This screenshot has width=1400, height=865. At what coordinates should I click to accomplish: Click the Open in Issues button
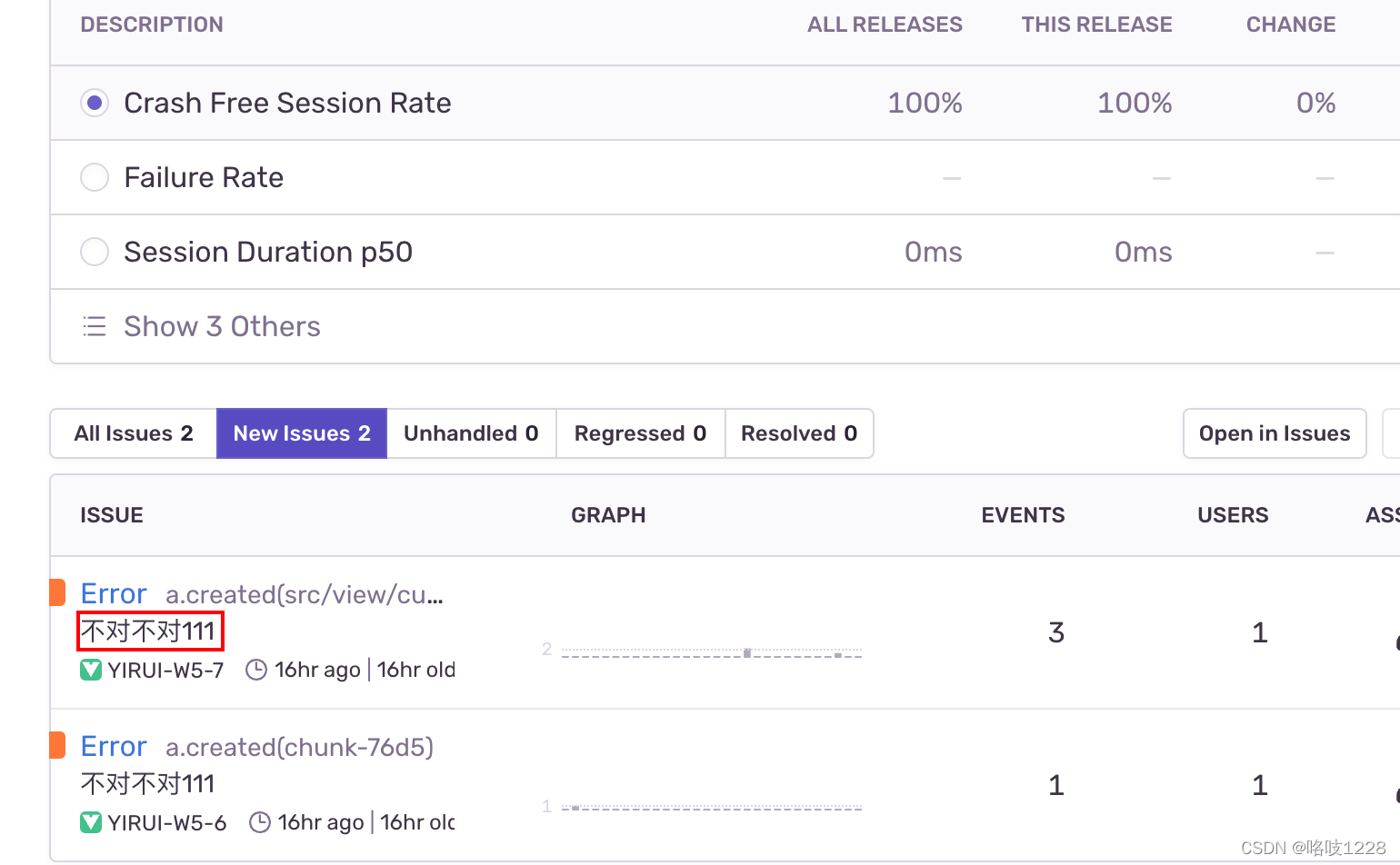coord(1275,433)
